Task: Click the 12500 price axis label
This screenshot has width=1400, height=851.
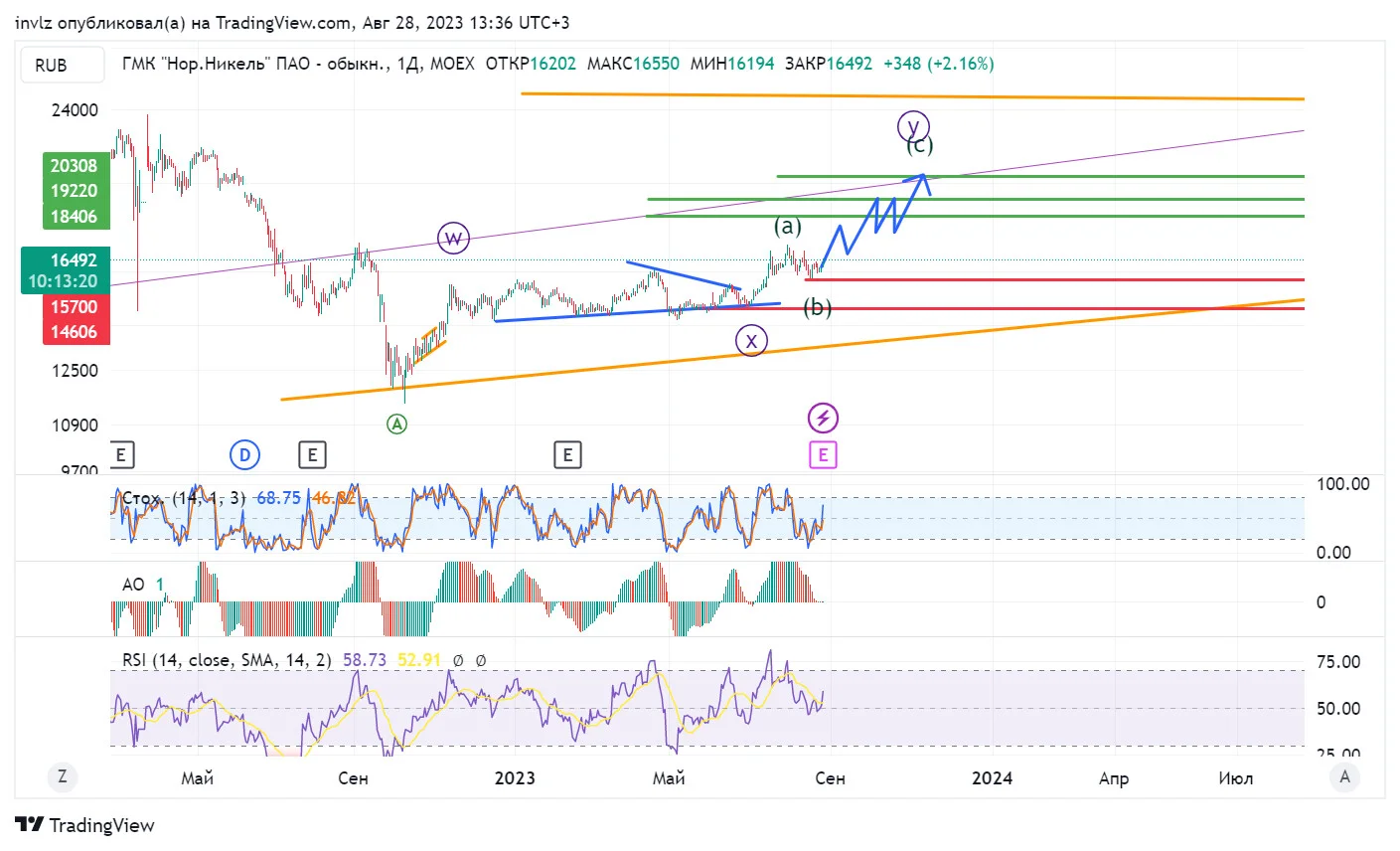Action: pyautogui.click(x=76, y=371)
